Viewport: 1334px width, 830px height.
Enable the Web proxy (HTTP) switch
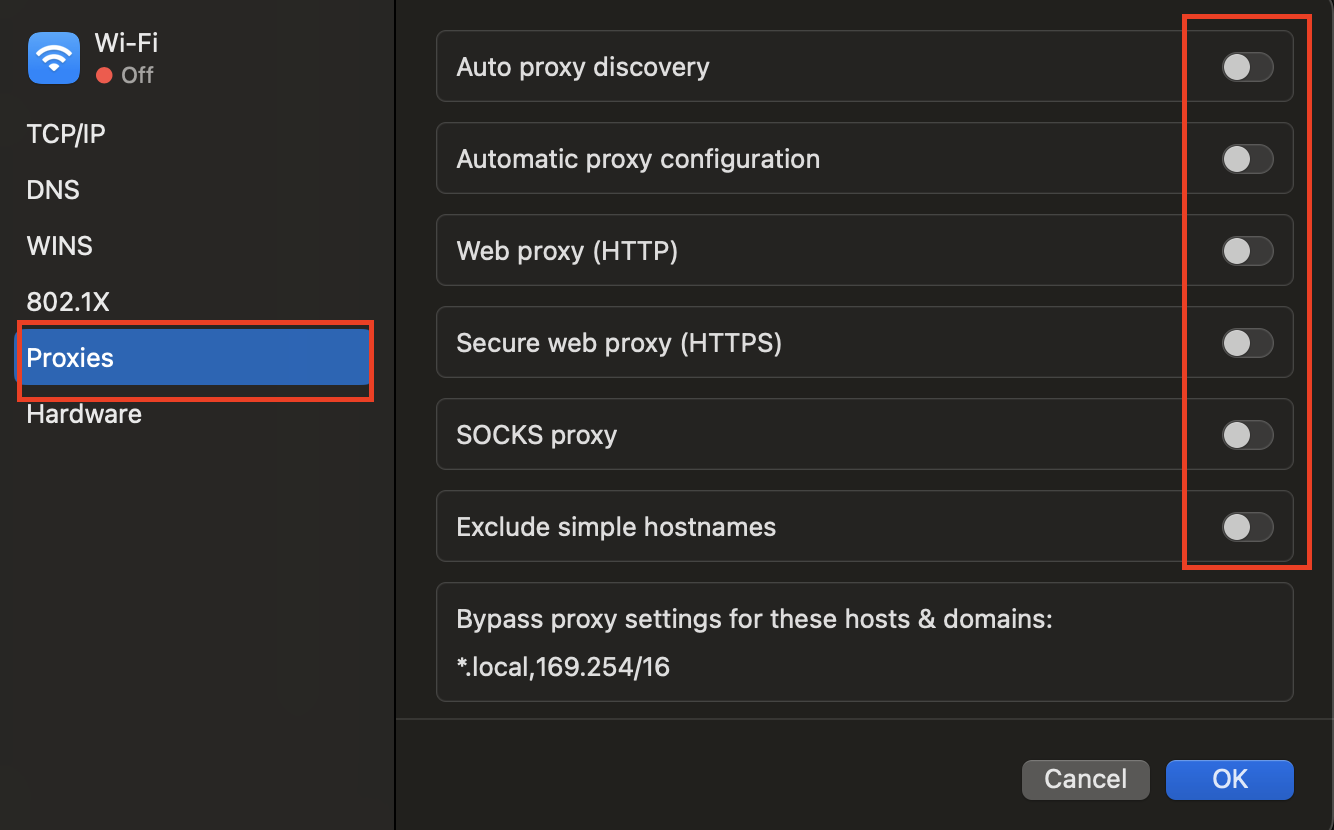1246,251
